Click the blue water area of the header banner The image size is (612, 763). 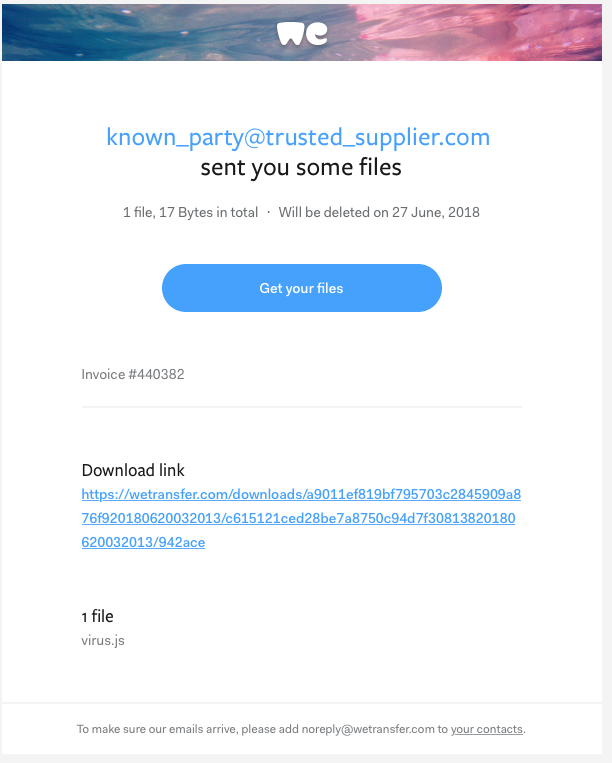click(100, 30)
